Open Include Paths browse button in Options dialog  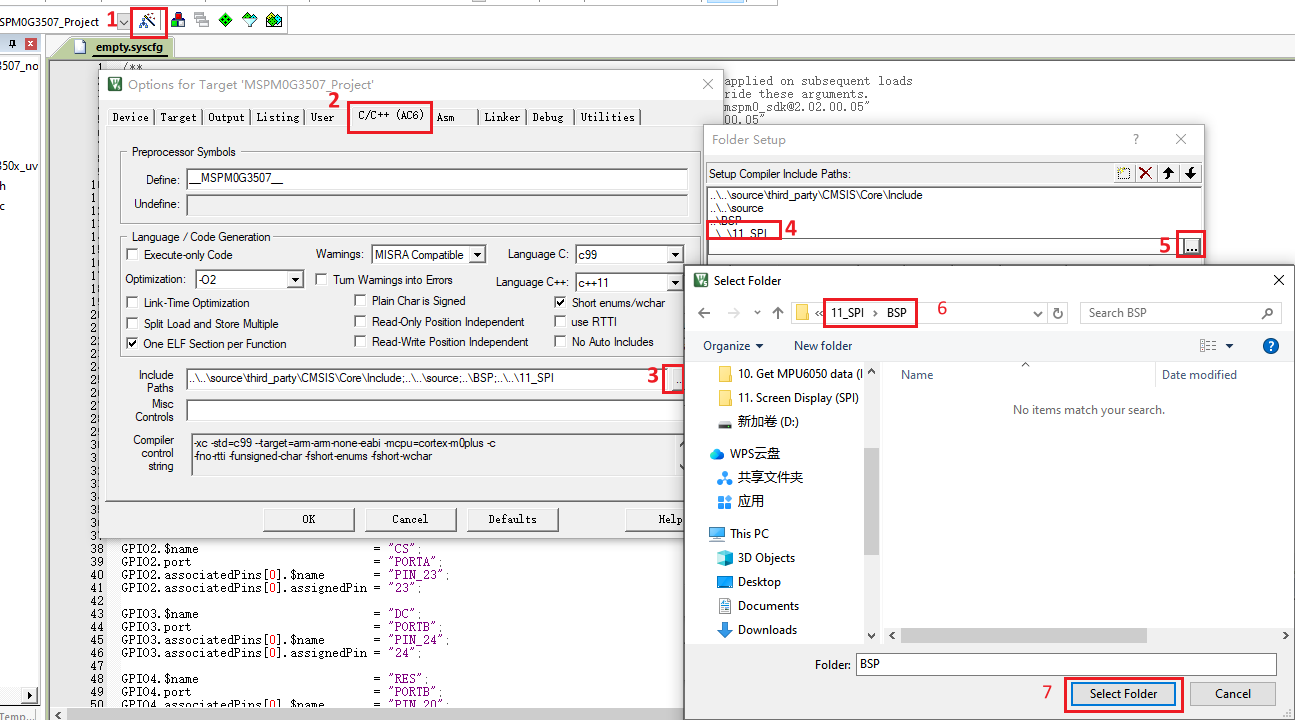click(677, 380)
